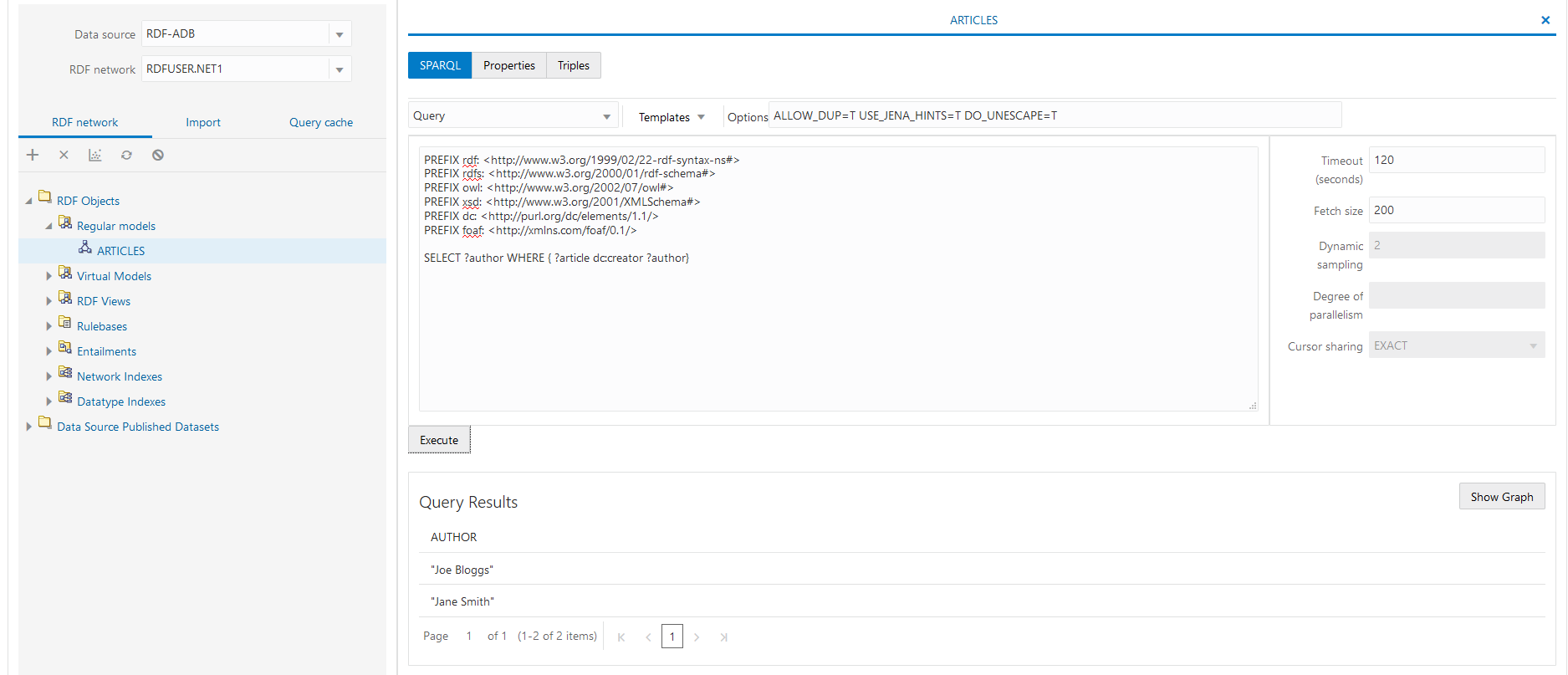
Task: Click into the Options input field
Action: (1055, 115)
